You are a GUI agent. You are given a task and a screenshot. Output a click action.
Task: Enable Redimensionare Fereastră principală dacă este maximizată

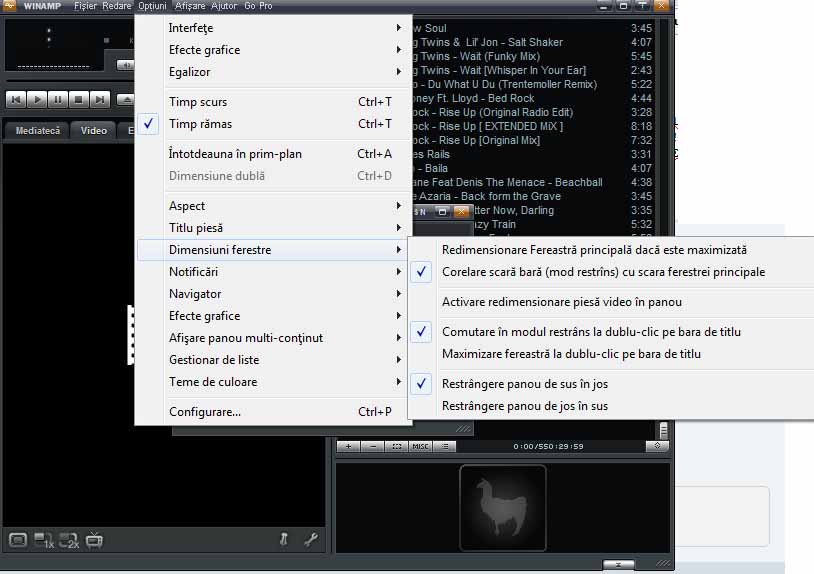pos(612,250)
